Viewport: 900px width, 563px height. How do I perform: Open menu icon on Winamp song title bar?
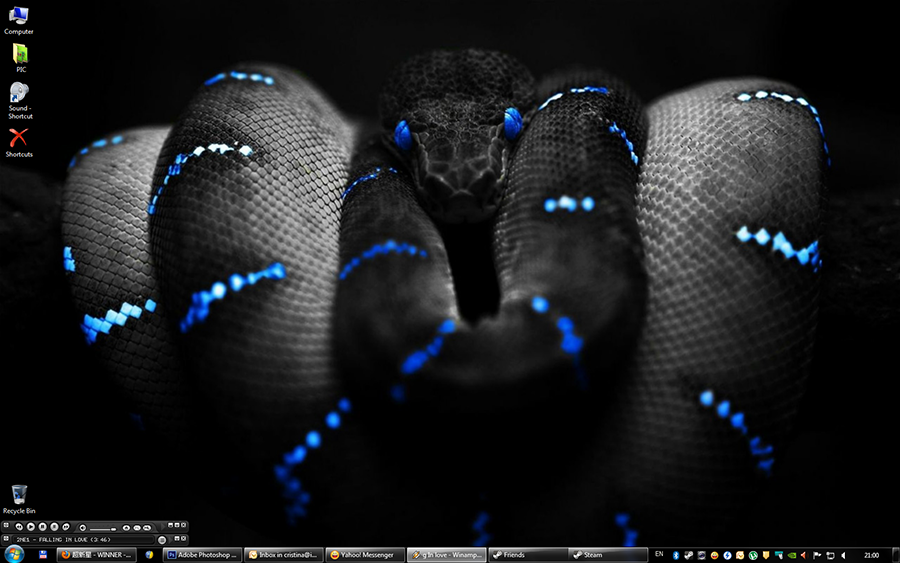click(x=6, y=538)
